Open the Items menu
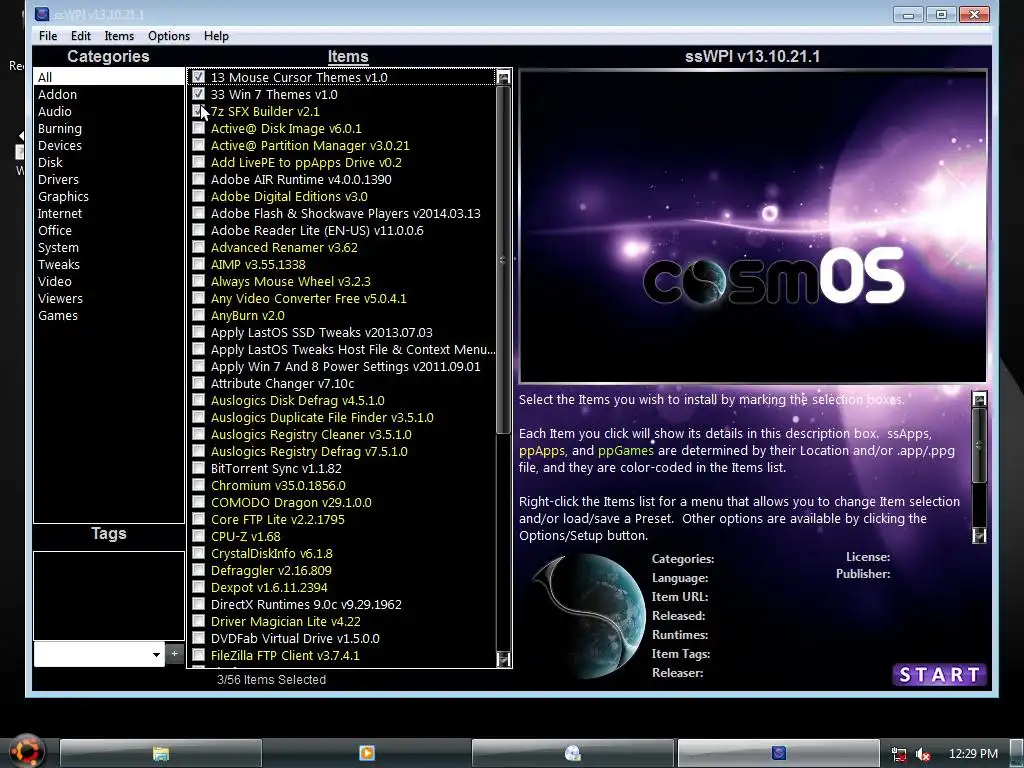This screenshot has height=768, width=1024. pyautogui.click(x=119, y=36)
